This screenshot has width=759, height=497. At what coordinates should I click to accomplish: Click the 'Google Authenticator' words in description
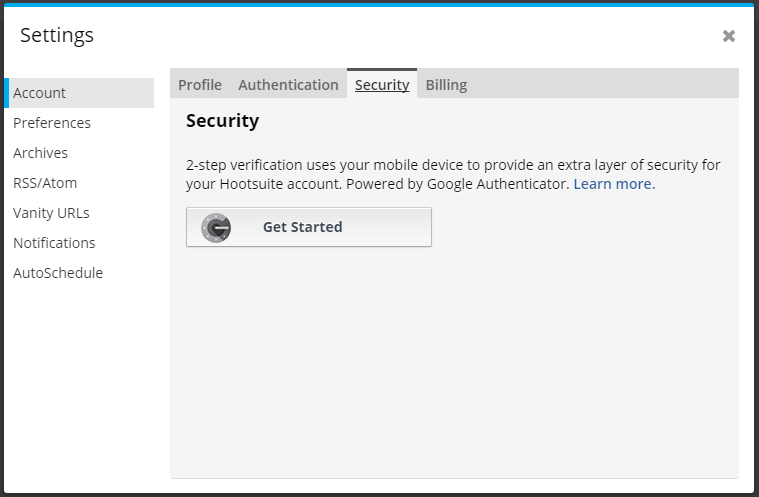(x=498, y=184)
